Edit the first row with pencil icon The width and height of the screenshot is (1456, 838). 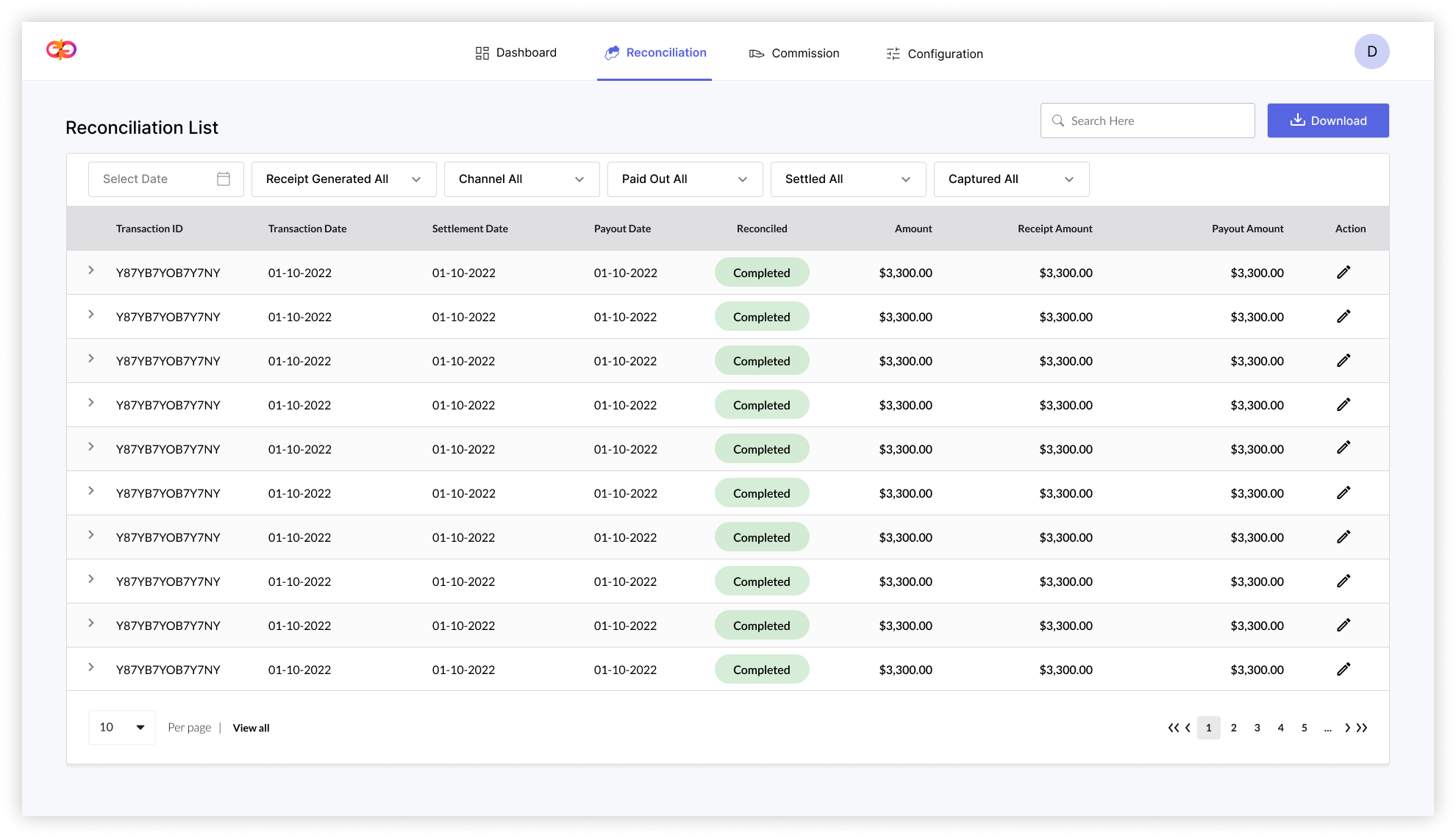(1343, 272)
